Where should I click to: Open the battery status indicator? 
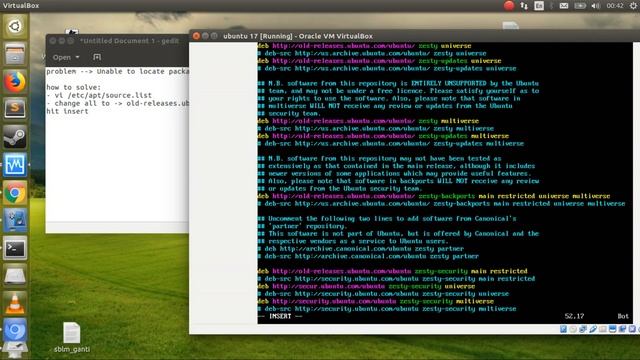pyautogui.click(x=580, y=6)
